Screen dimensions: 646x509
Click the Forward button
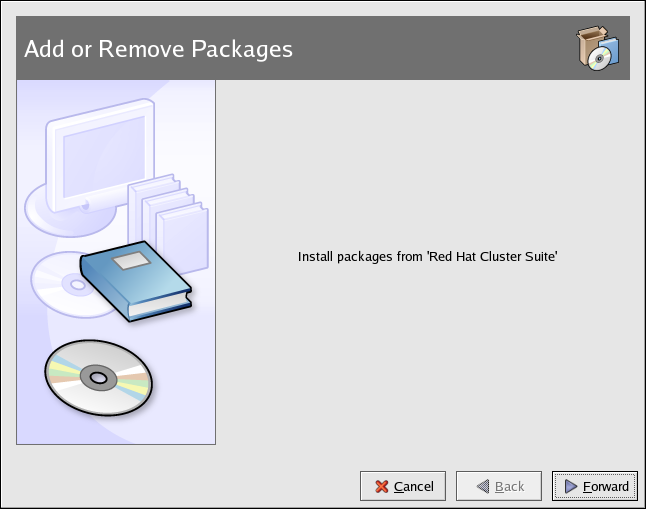pos(595,486)
